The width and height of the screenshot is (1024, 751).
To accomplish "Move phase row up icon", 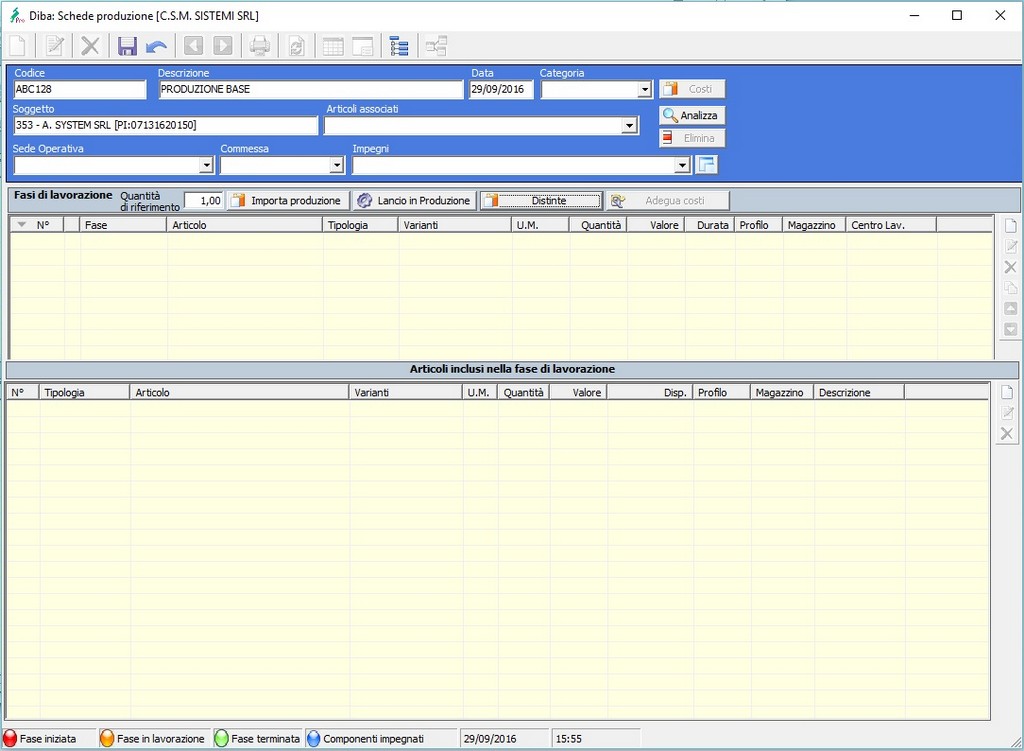I will click(1010, 308).
